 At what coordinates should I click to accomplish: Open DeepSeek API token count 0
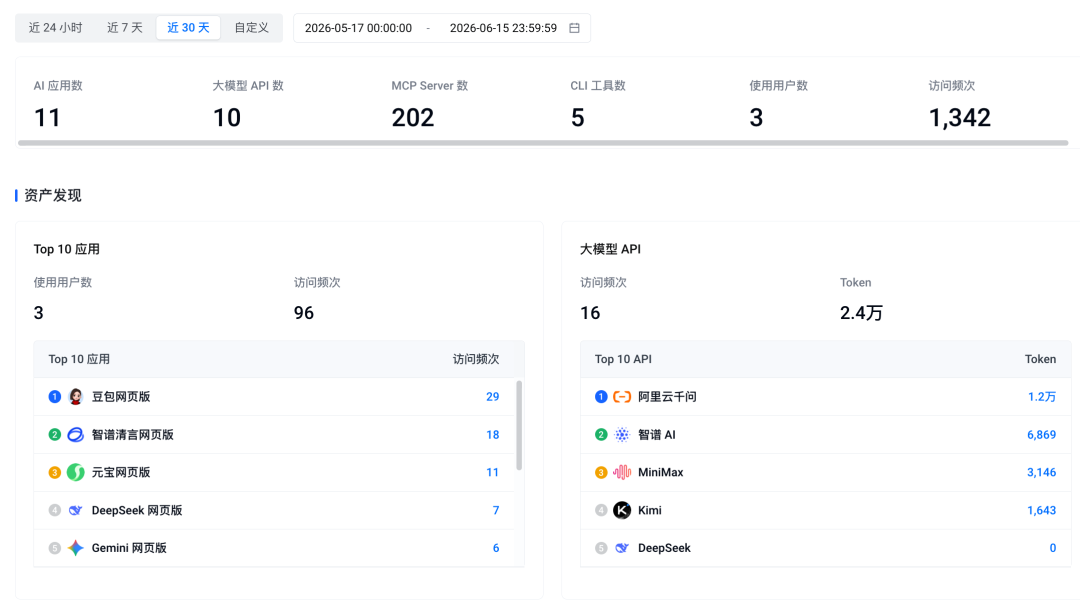coord(1052,548)
